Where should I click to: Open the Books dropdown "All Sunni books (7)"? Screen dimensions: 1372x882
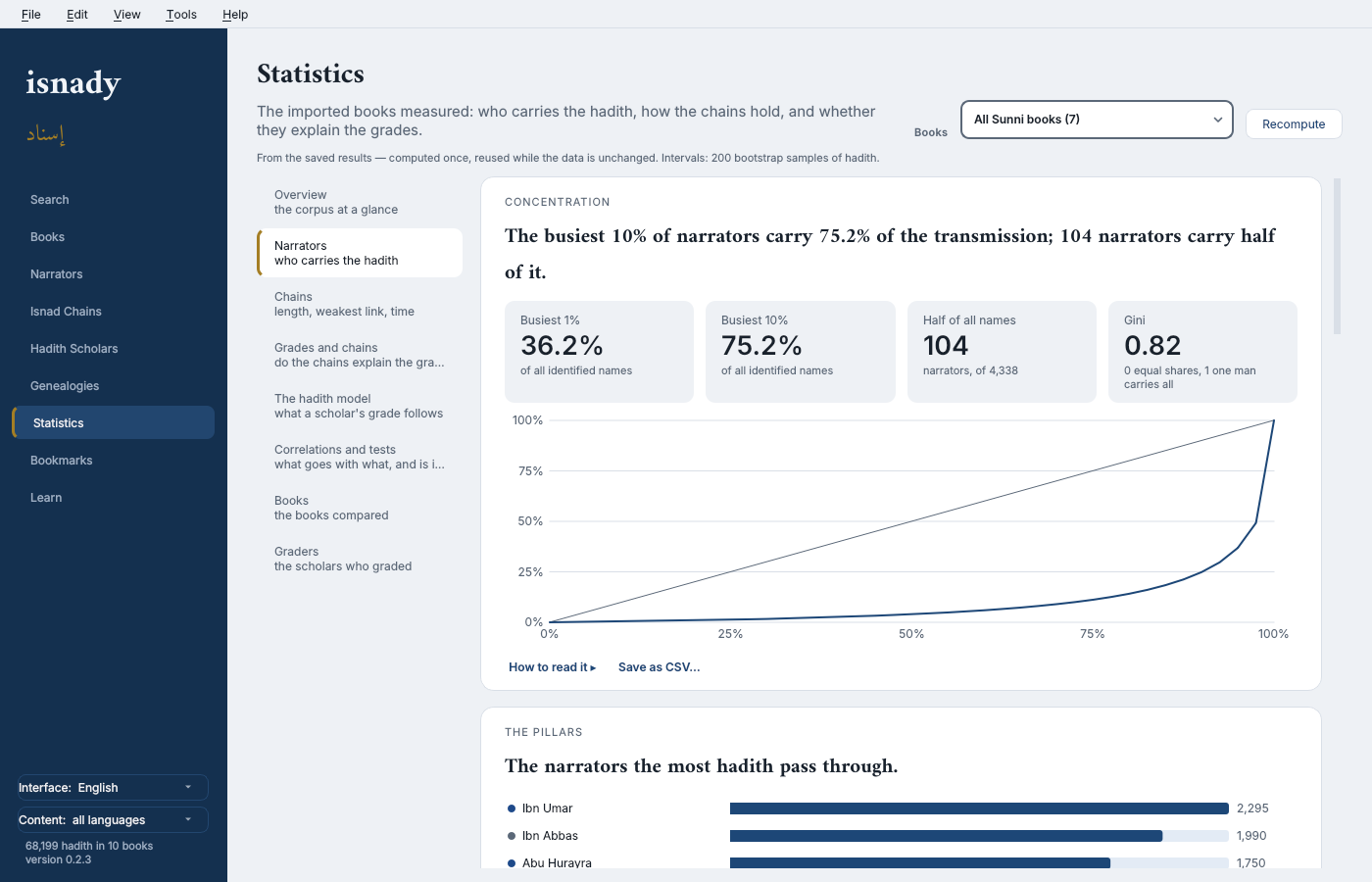[1097, 120]
